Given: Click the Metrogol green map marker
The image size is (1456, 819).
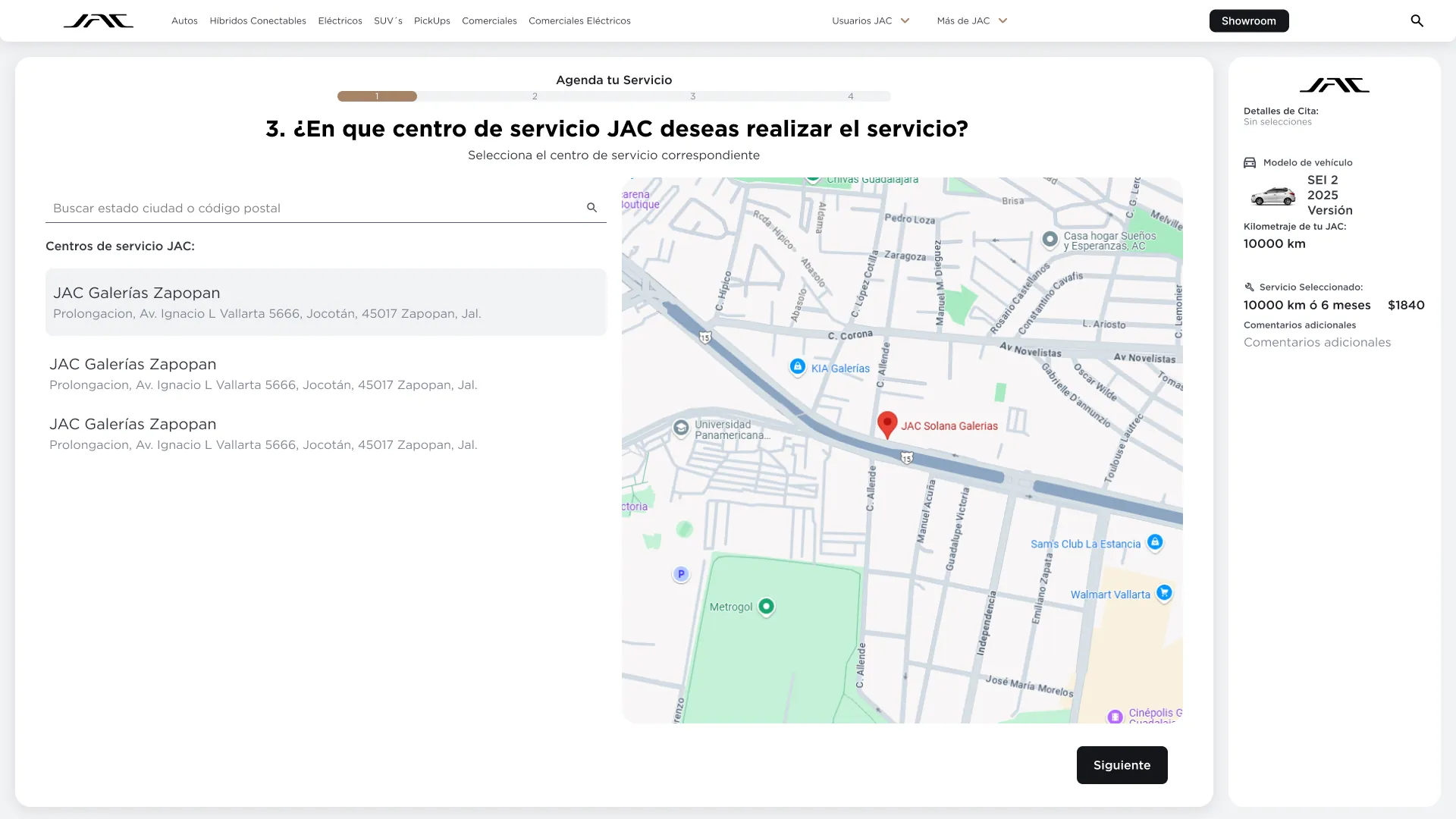Looking at the screenshot, I should (766, 606).
